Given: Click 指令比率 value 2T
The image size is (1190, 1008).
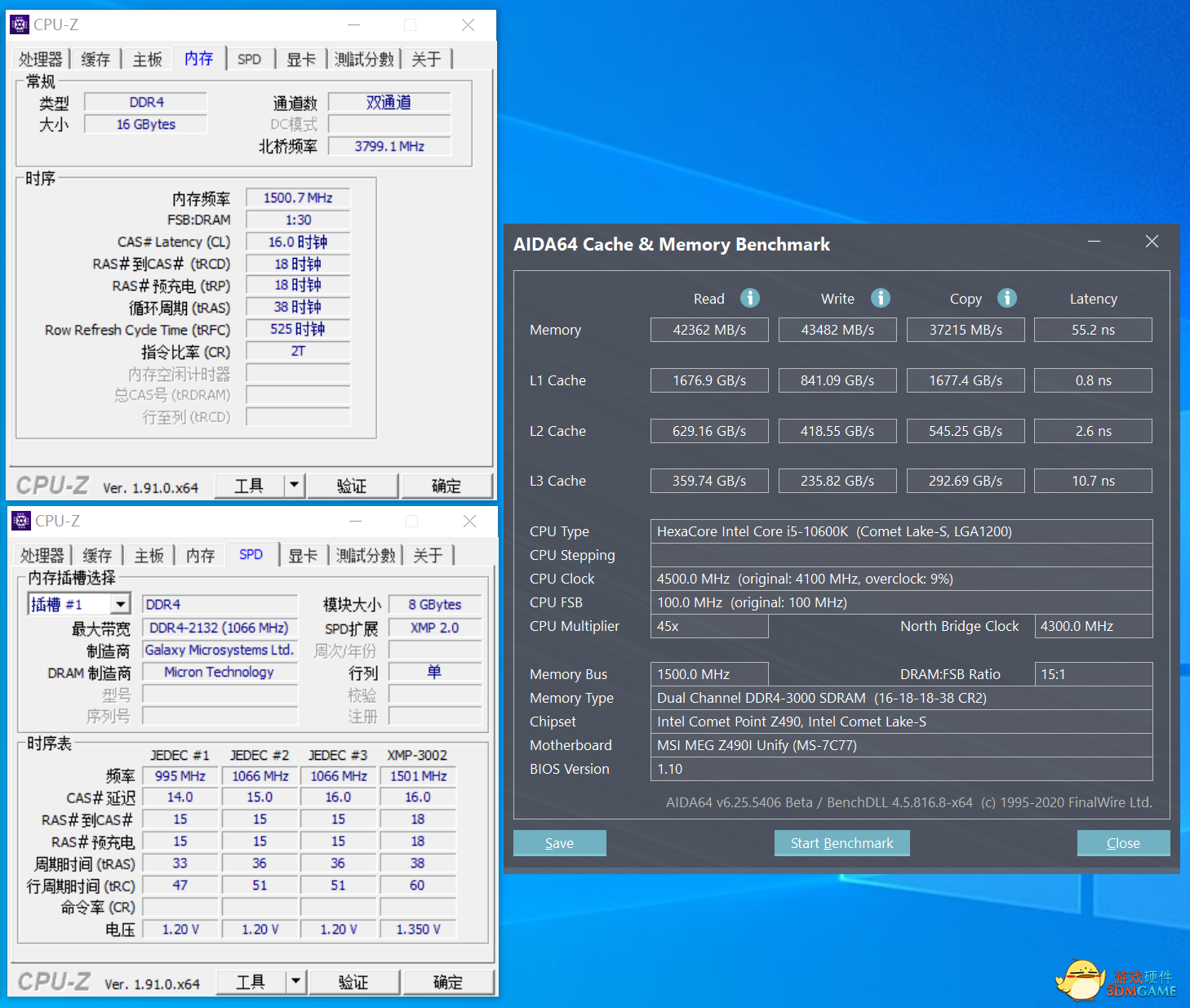Looking at the screenshot, I should click(298, 351).
